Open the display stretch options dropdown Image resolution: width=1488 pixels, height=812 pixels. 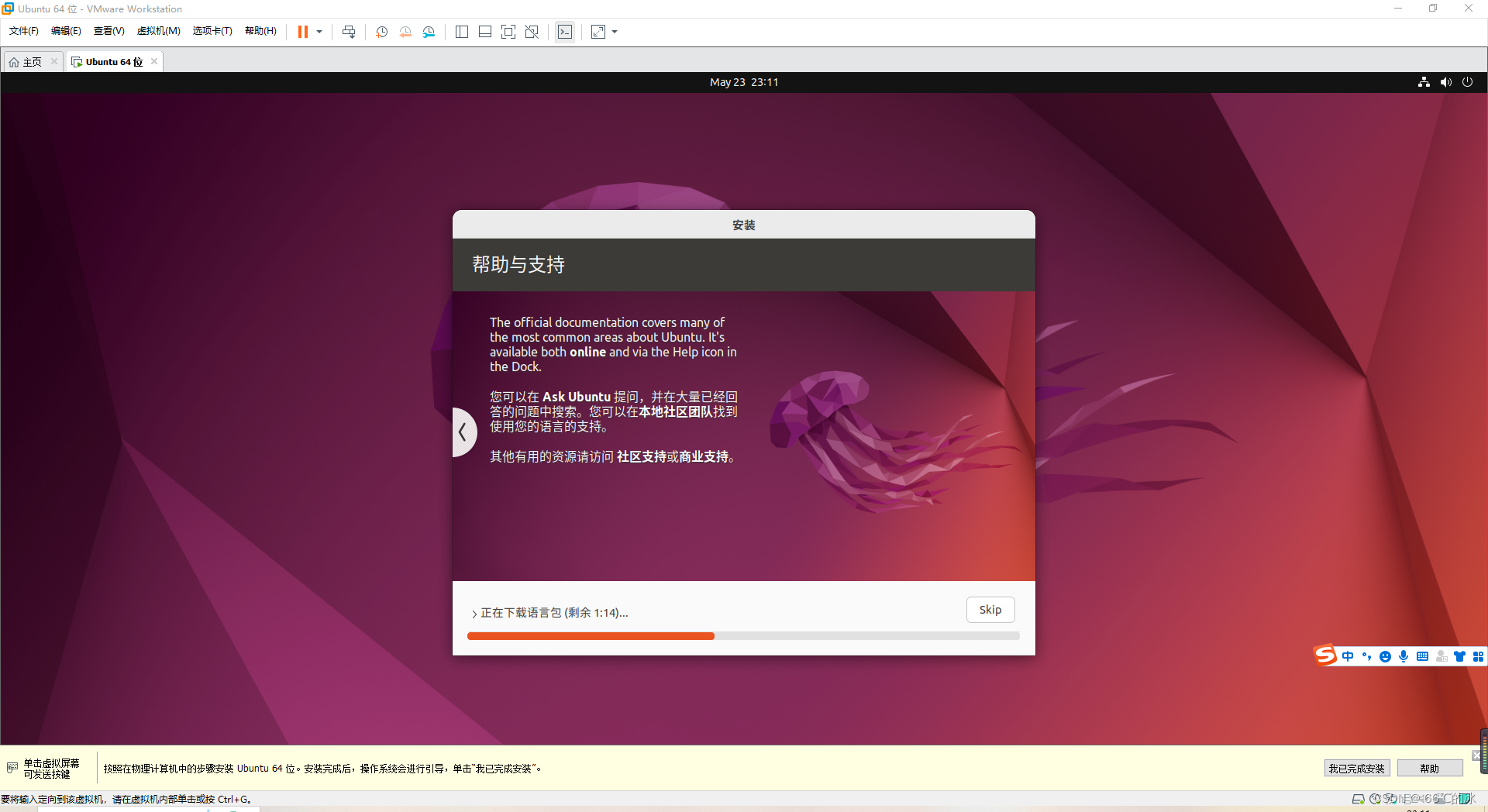pos(614,32)
